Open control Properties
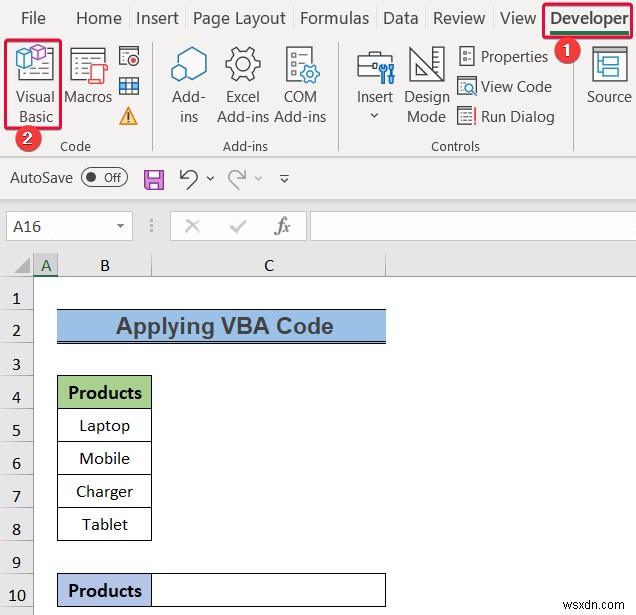The height and width of the screenshot is (615, 636). pyautogui.click(x=503, y=56)
